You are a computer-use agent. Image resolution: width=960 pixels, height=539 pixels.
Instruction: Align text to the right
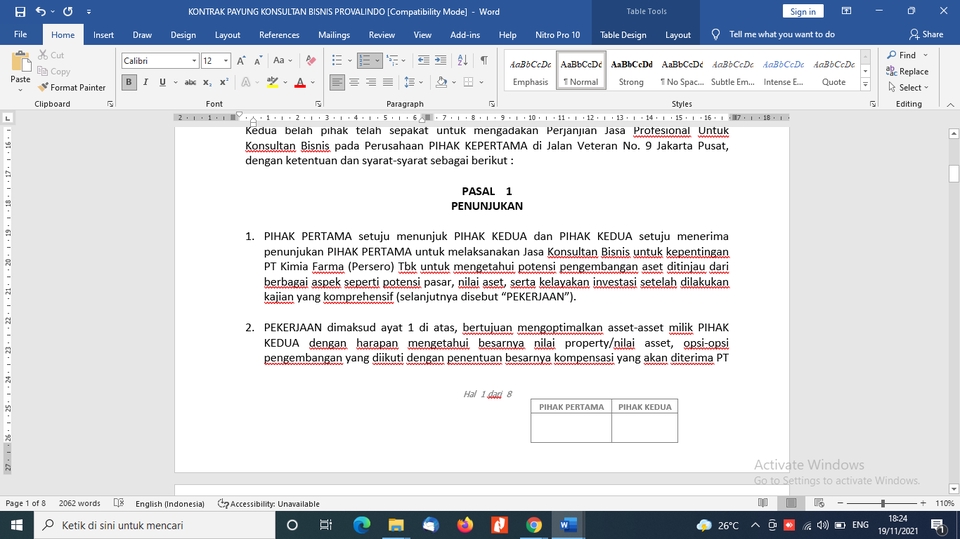(x=371, y=82)
